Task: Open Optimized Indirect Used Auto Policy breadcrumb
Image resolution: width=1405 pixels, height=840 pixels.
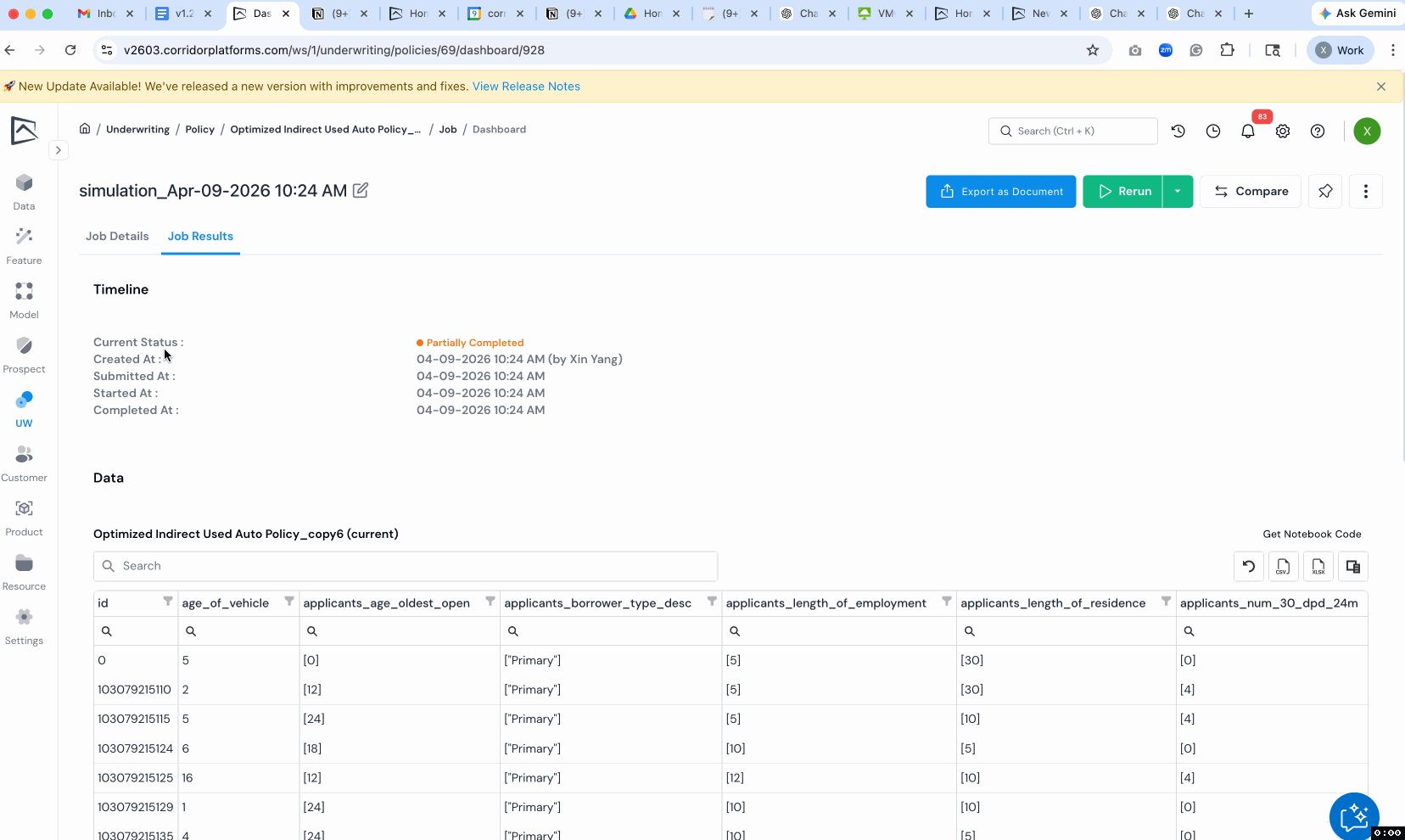Action: tap(326, 129)
